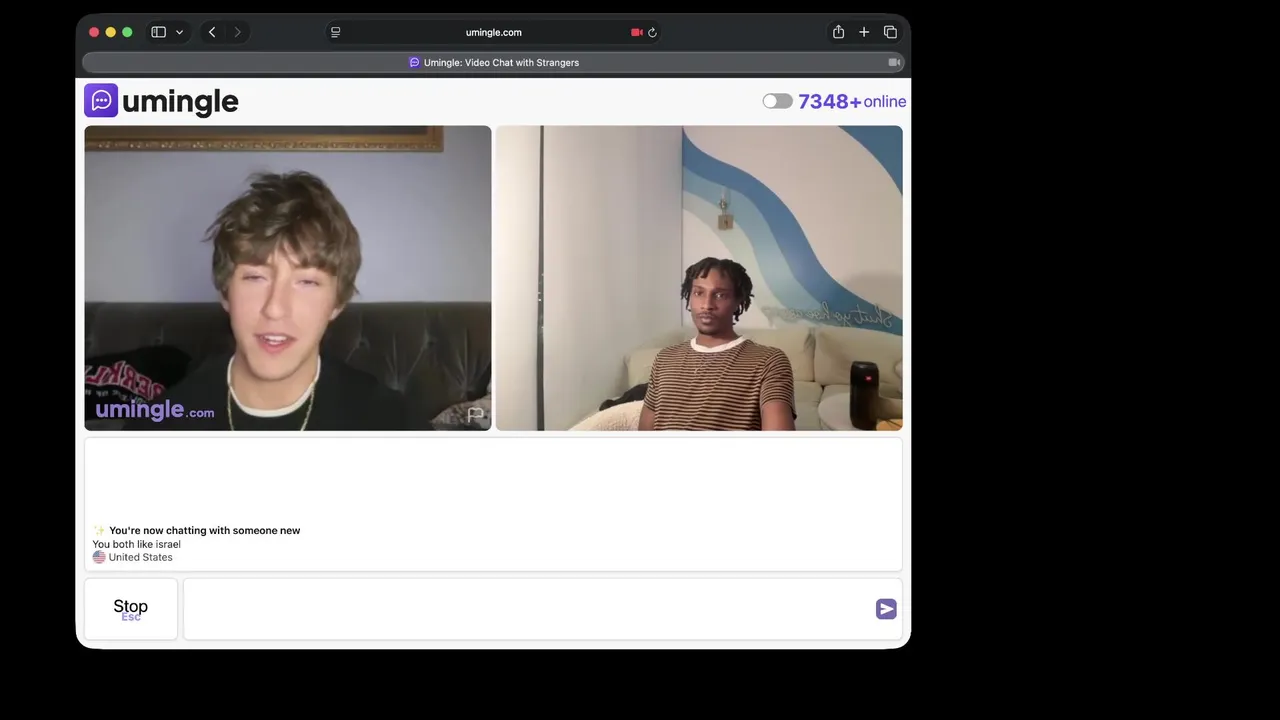
Task: Click the red close window button
Action: 94,32
